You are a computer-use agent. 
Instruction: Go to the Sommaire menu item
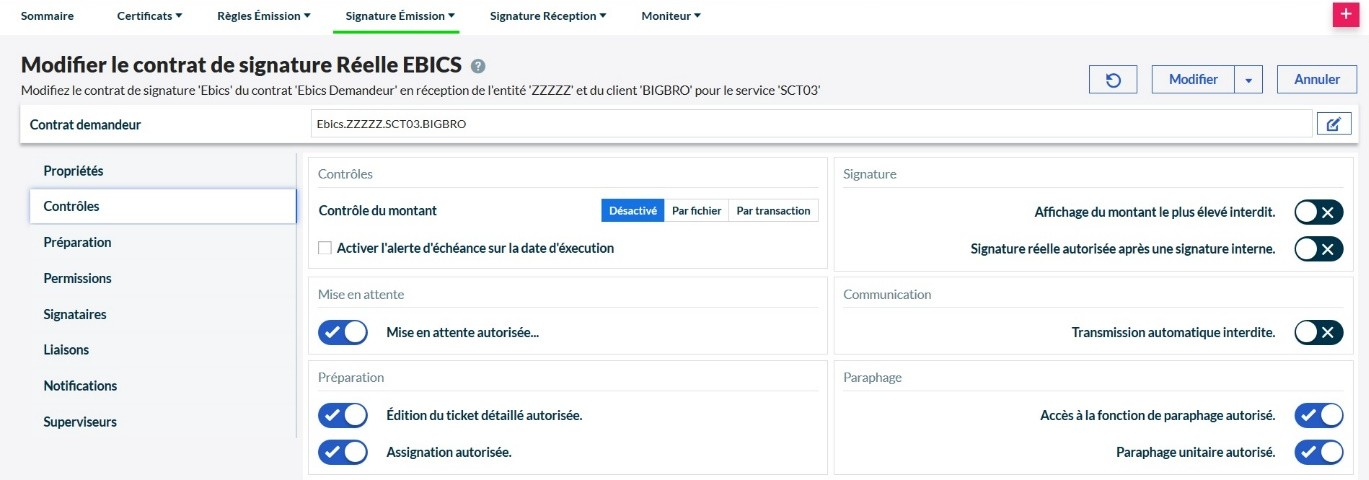click(x=47, y=16)
